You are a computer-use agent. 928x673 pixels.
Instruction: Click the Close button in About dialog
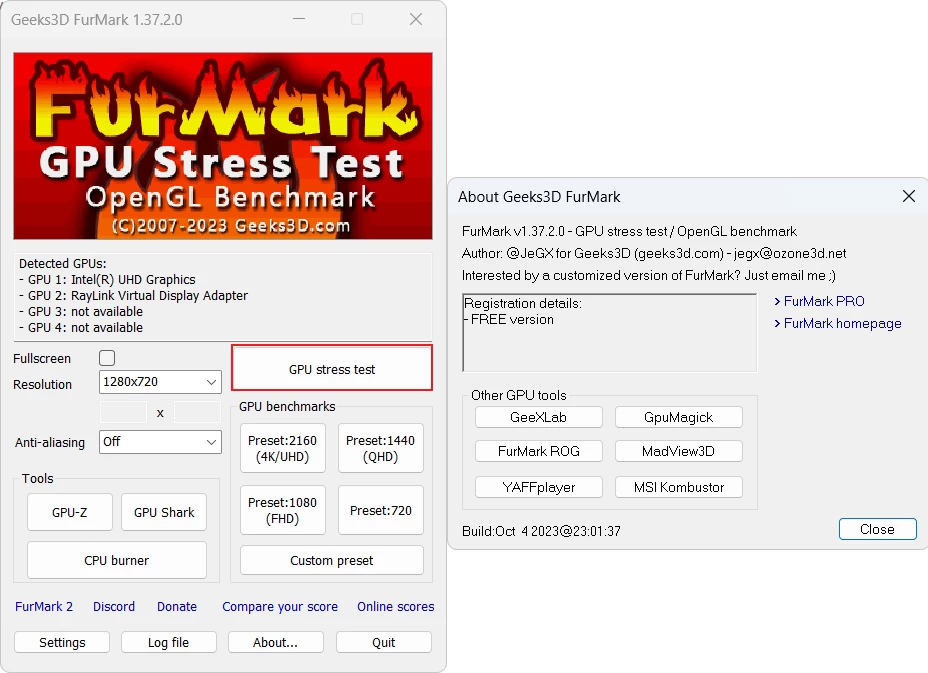coord(877,529)
